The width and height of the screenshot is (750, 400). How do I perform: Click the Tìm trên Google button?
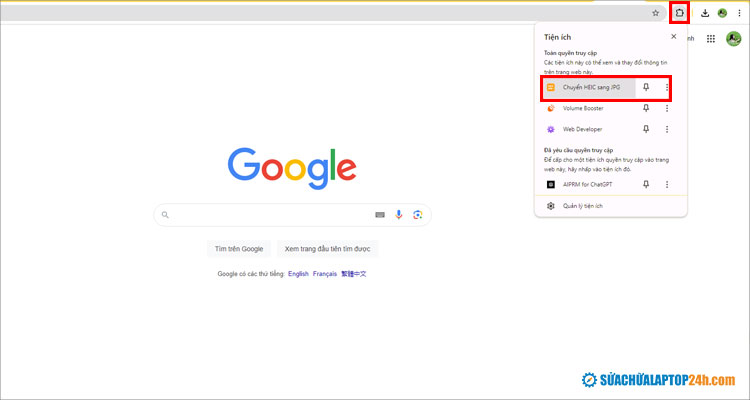(239, 249)
